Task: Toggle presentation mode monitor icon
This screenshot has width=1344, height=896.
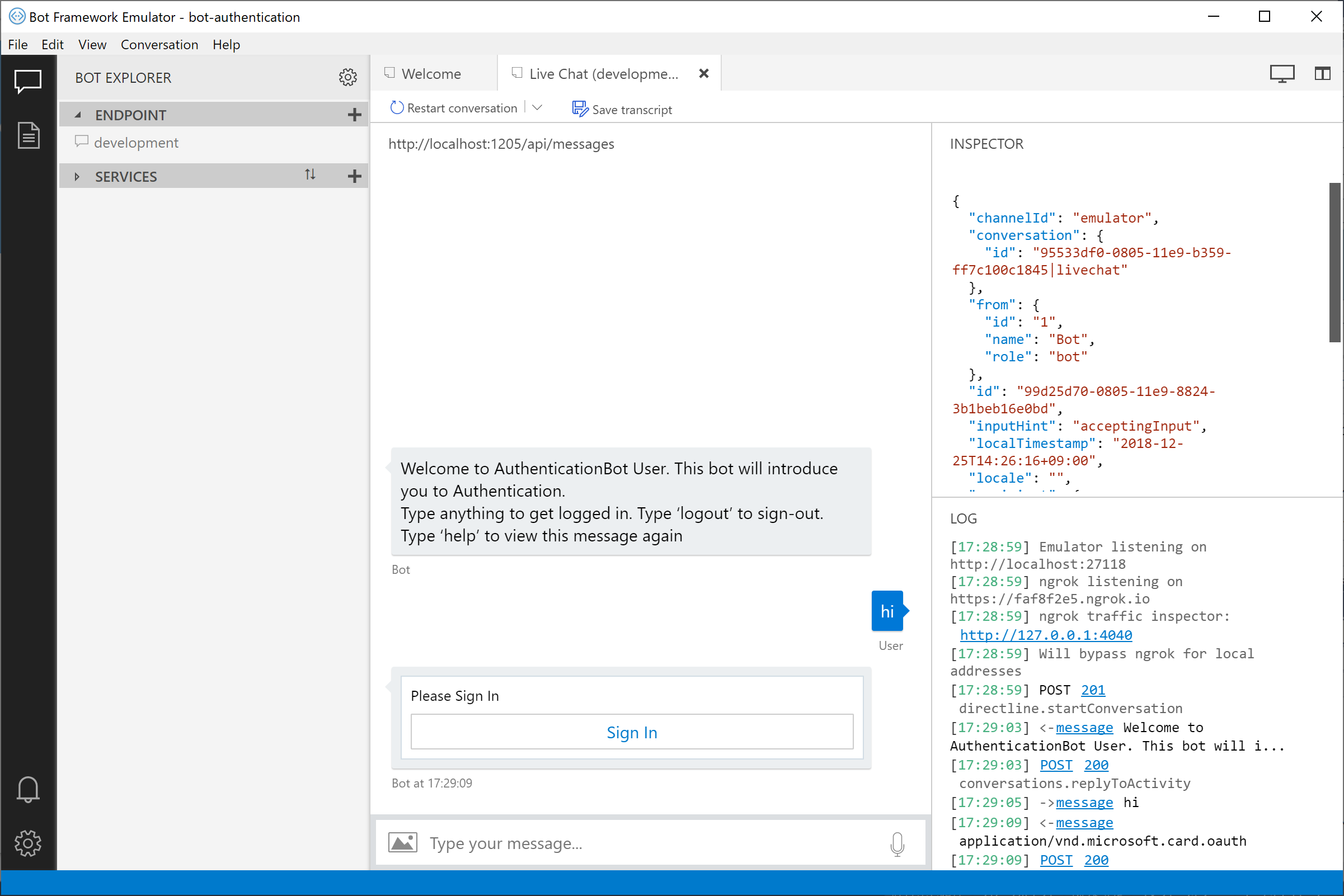Action: [x=1282, y=74]
